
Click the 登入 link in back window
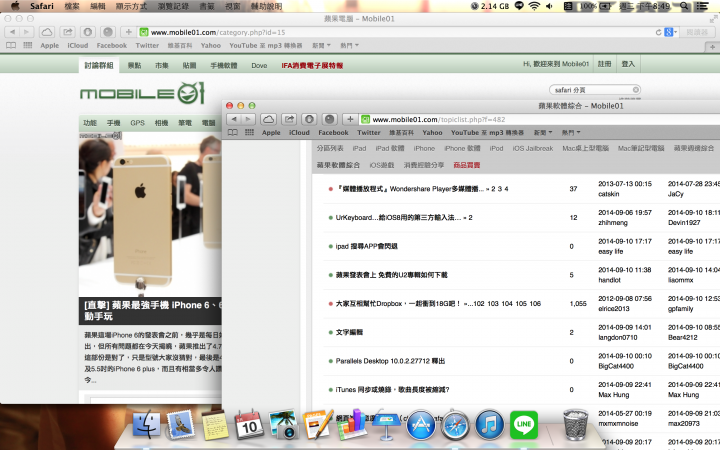click(628, 64)
